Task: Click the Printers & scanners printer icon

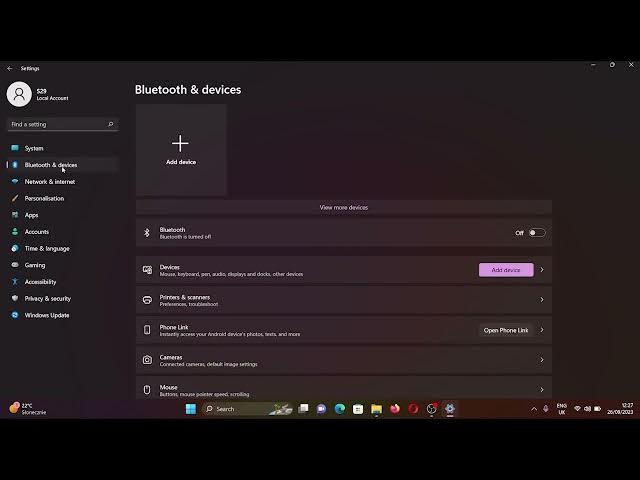Action: tap(147, 300)
